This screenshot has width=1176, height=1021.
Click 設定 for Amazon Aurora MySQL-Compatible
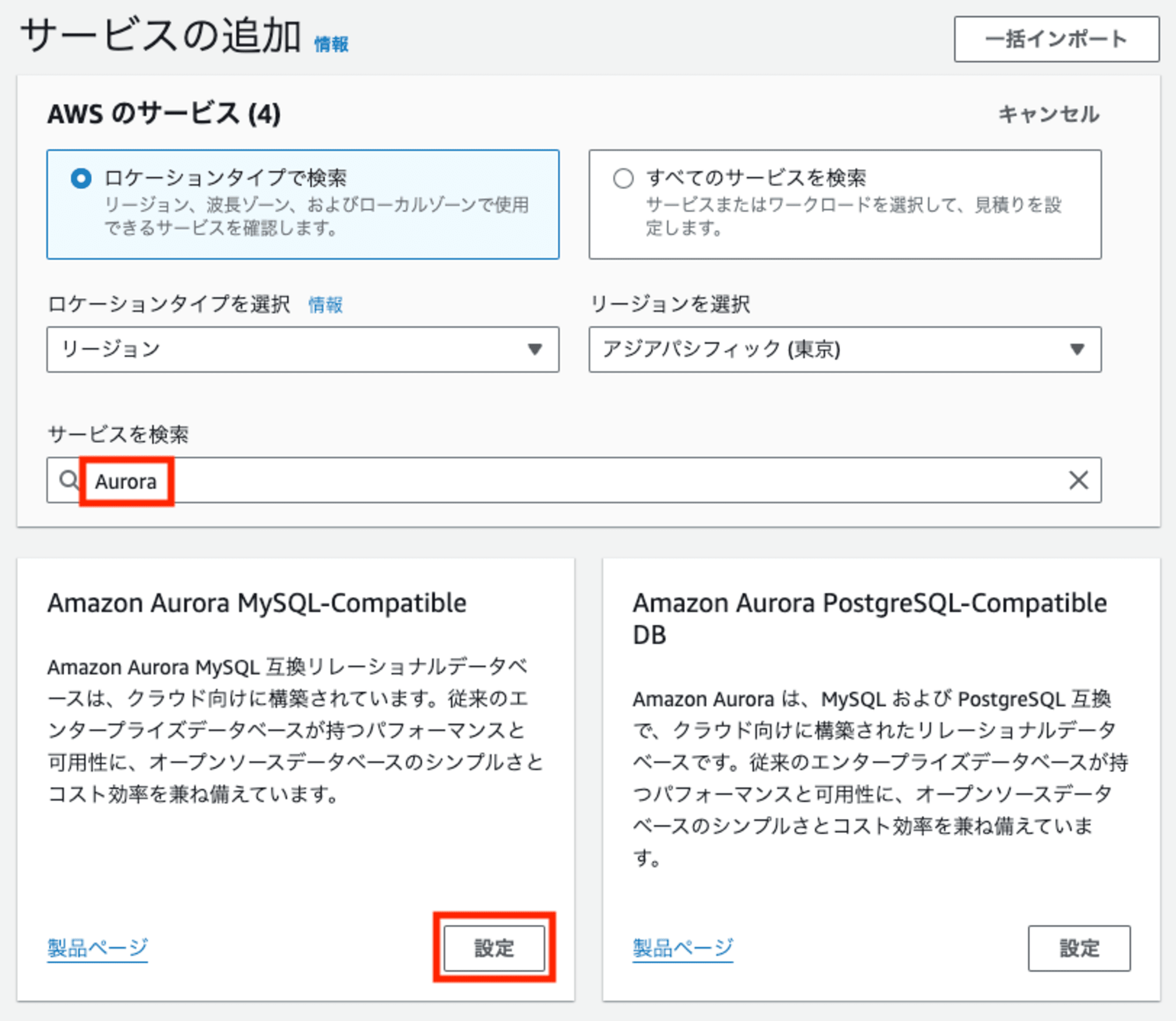(x=495, y=948)
